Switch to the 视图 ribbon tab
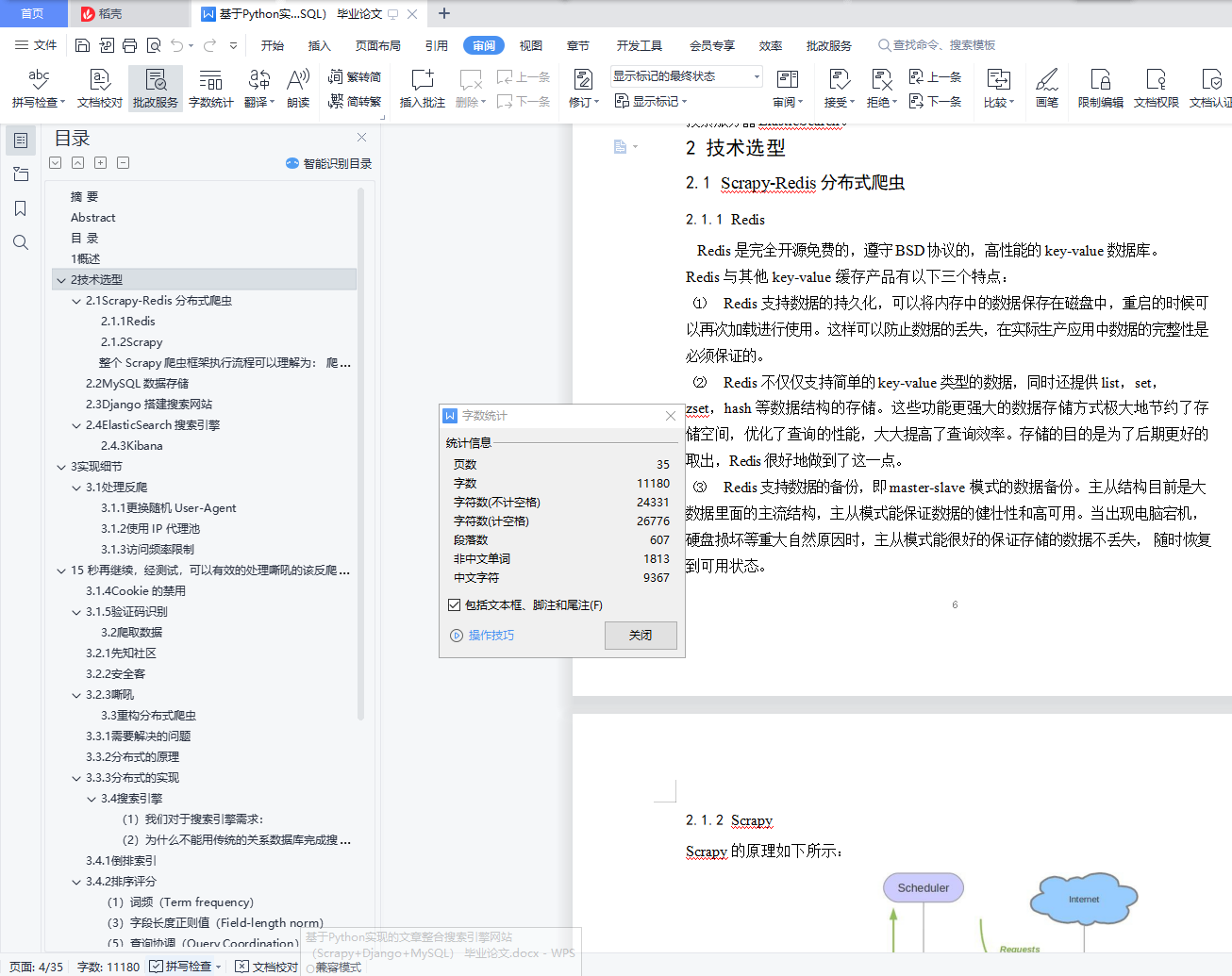1232x976 pixels. (531, 45)
